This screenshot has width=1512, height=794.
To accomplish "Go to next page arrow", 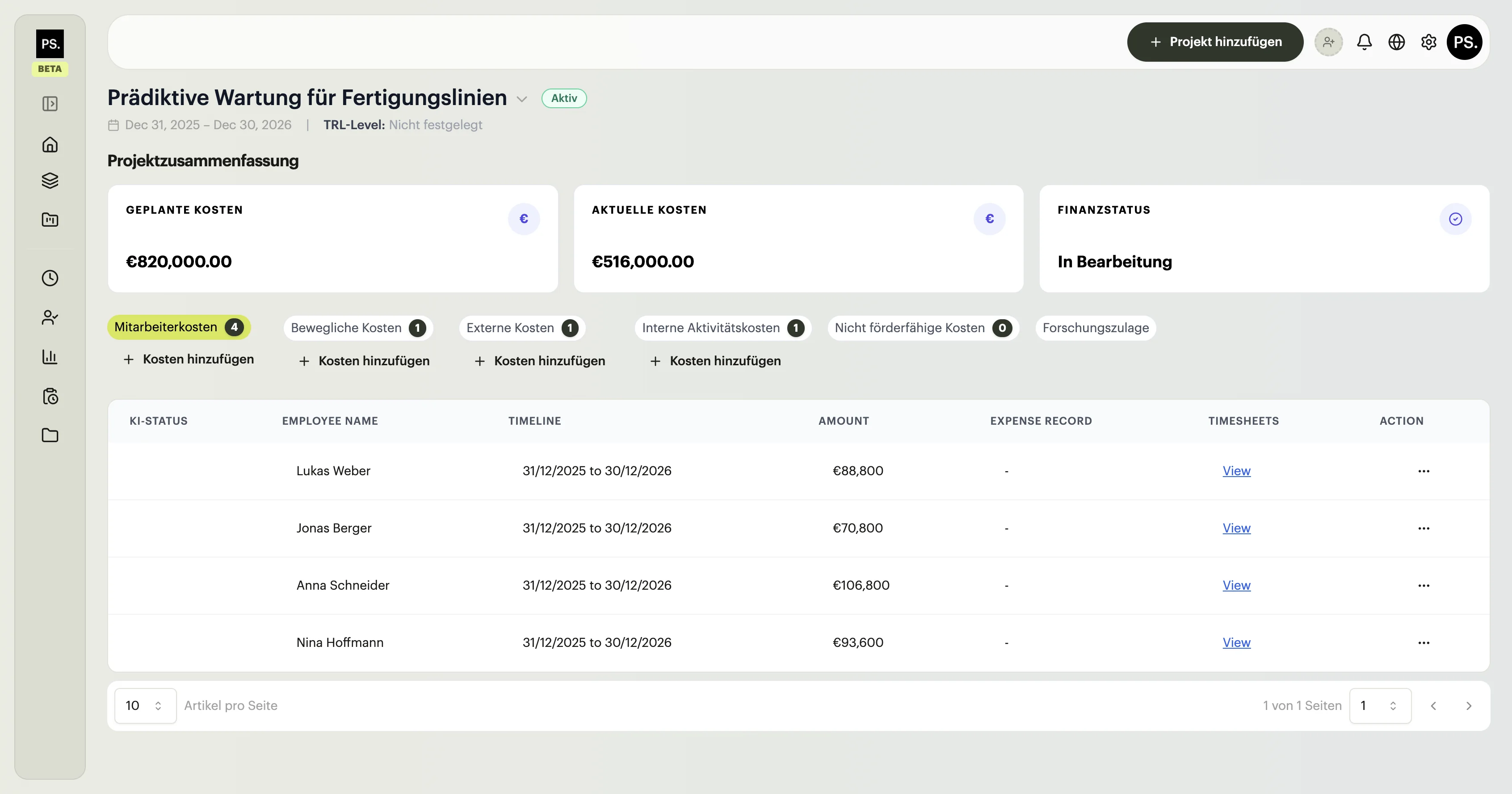I will pos(1469,706).
